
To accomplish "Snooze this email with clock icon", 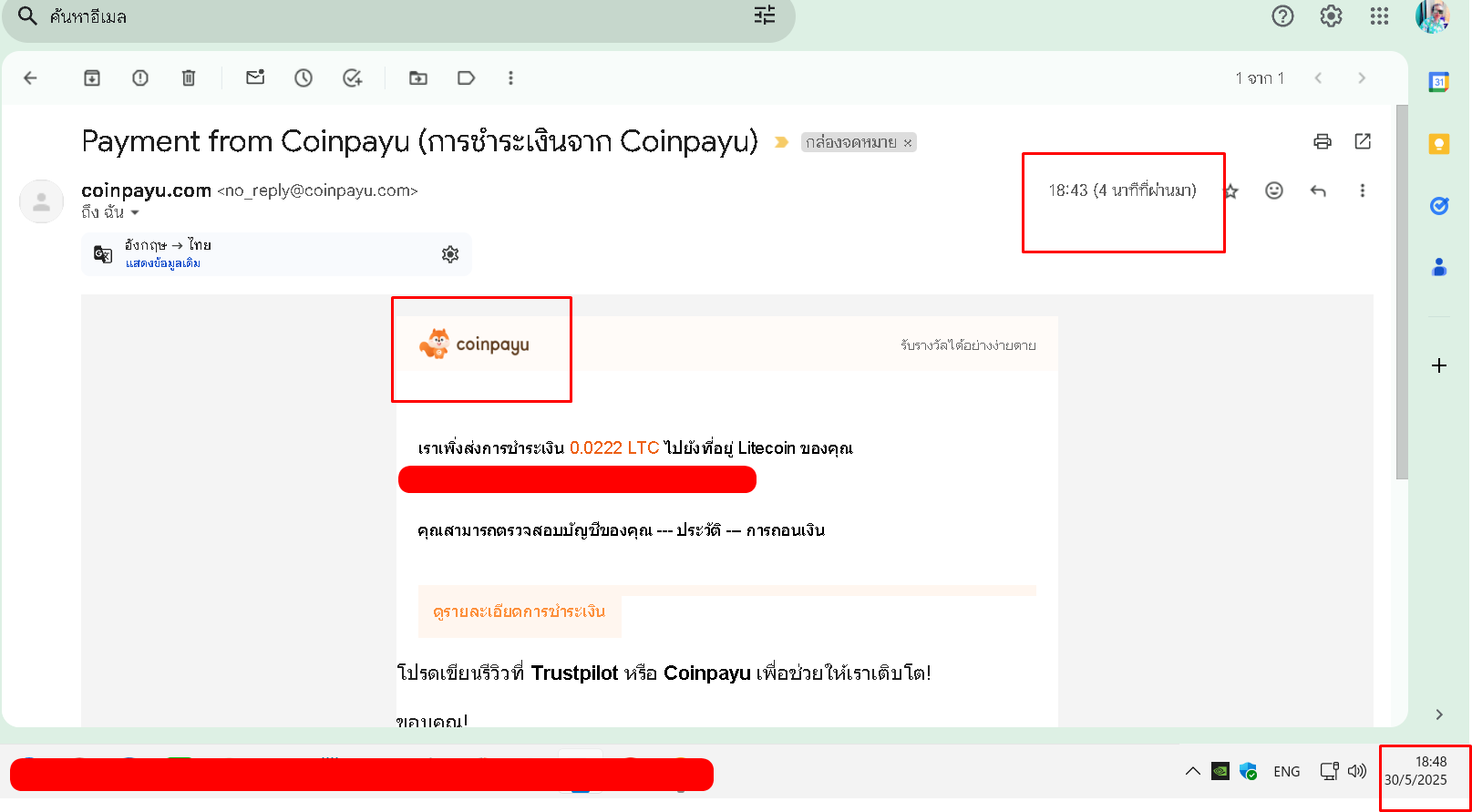I will tap(304, 78).
